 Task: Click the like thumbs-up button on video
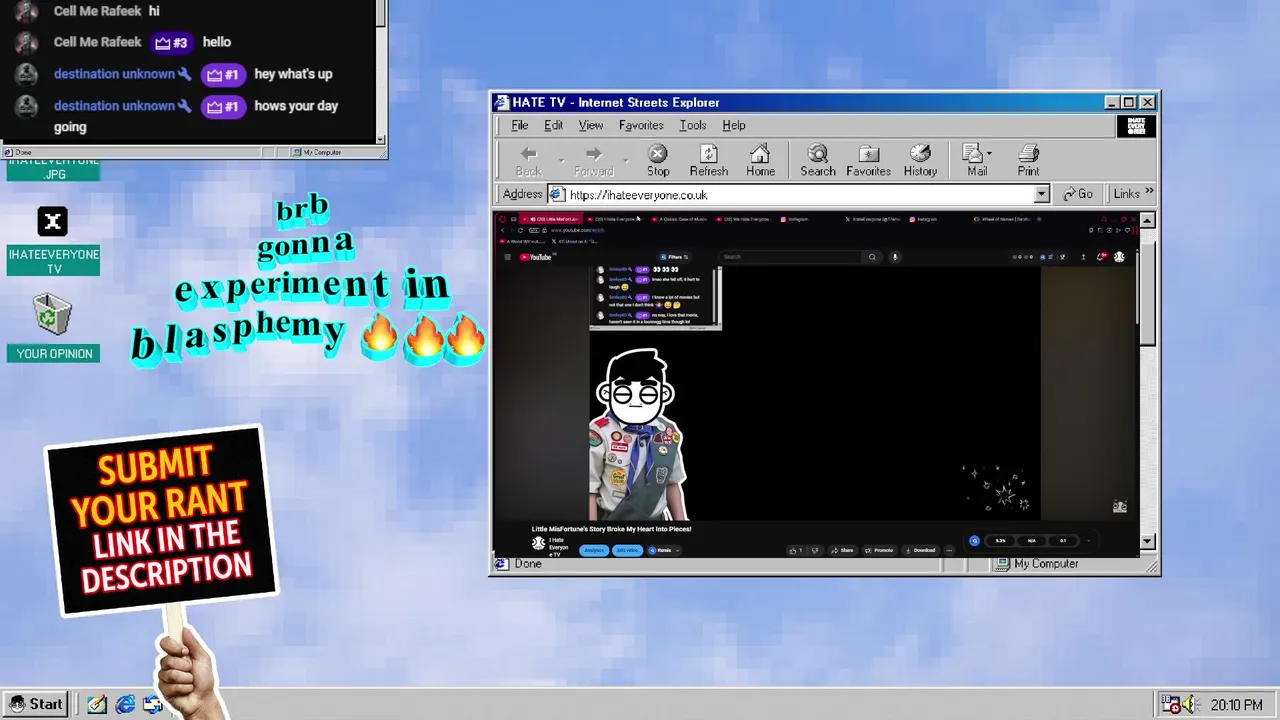[796, 550]
